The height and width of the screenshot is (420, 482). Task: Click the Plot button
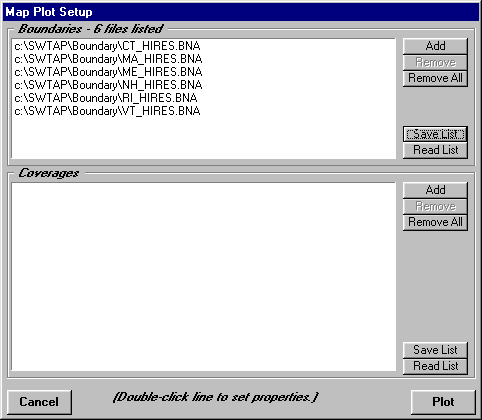443,402
